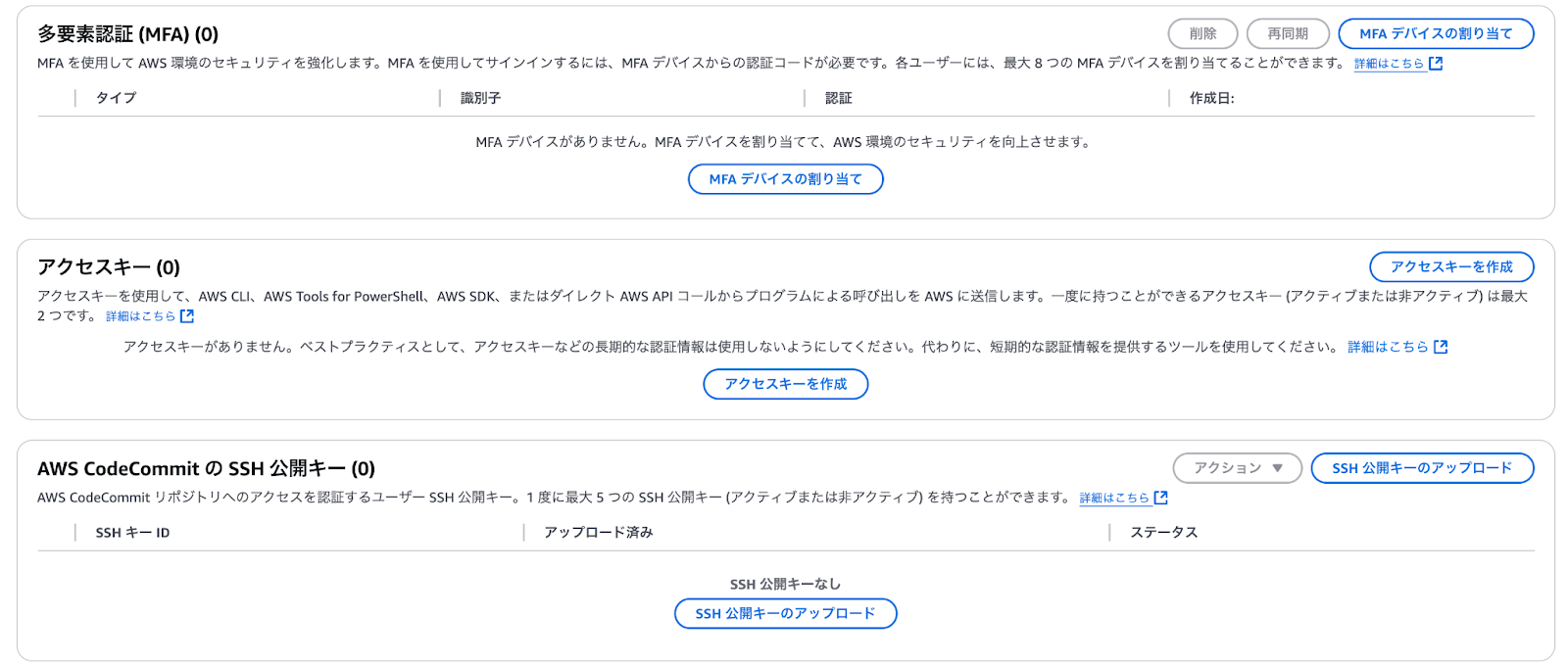
Task: Click the 作成日 column header
Action: [x=1211, y=98]
